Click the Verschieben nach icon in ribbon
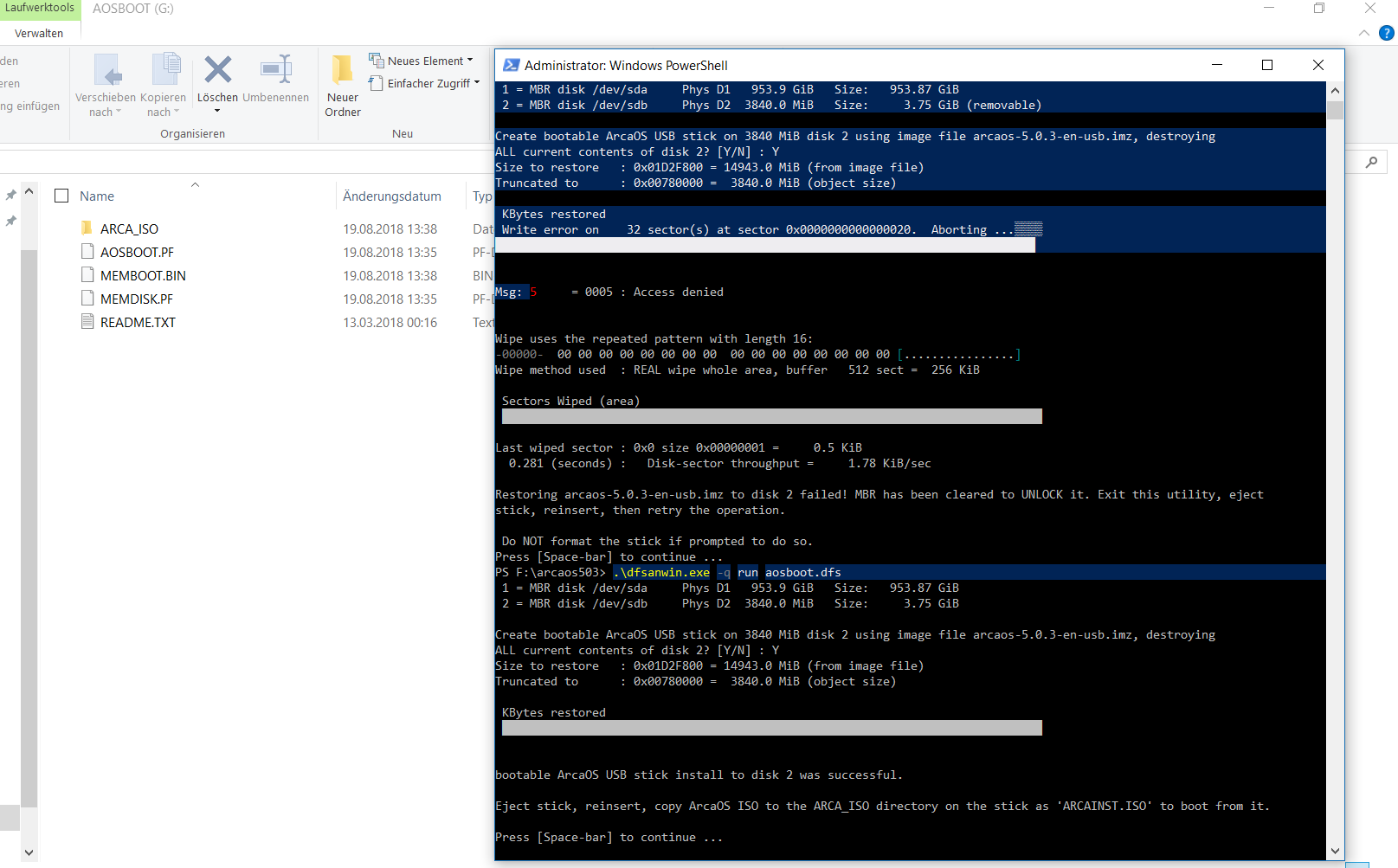 [x=107, y=69]
